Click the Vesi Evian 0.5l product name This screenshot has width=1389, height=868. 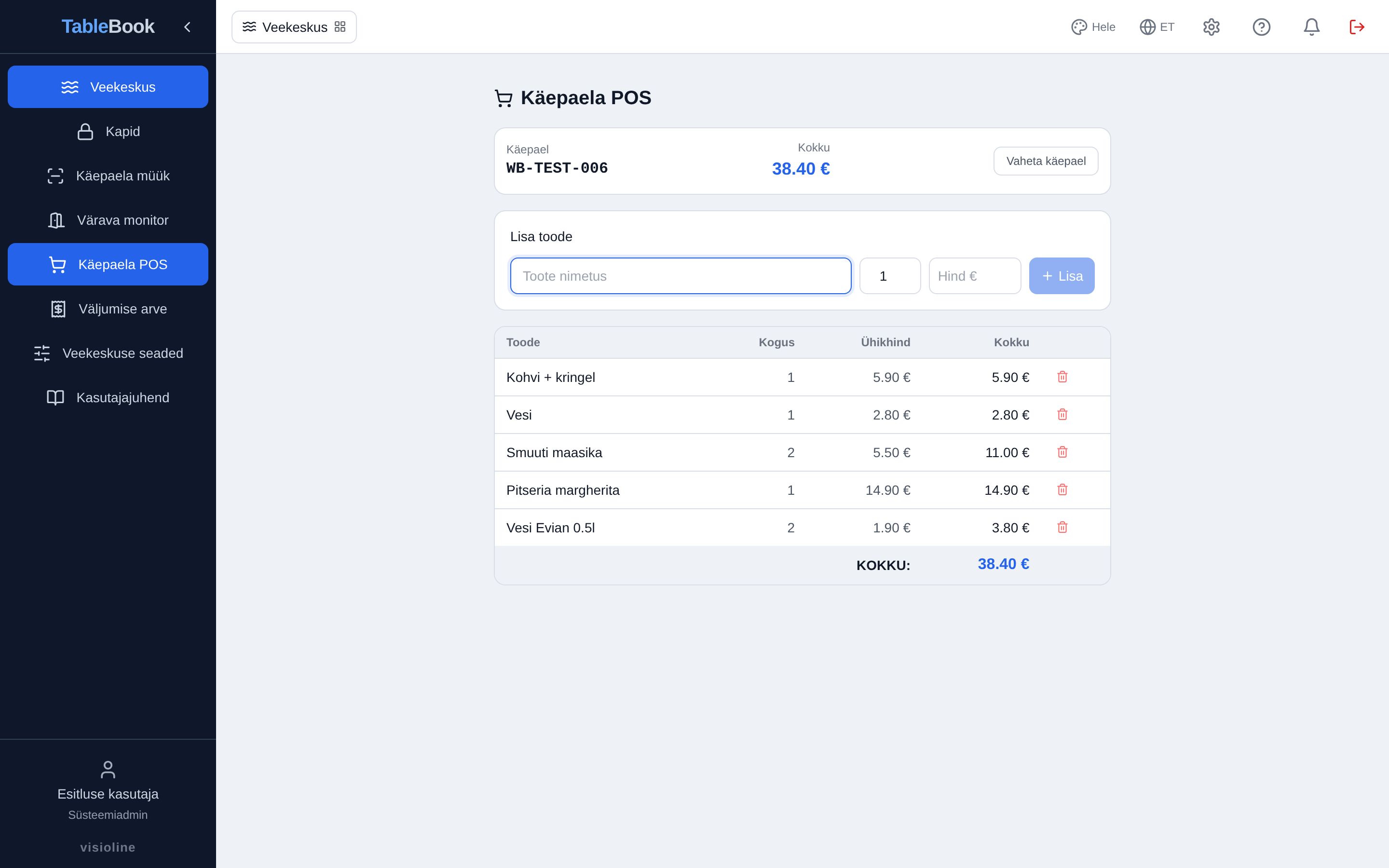tap(550, 528)
